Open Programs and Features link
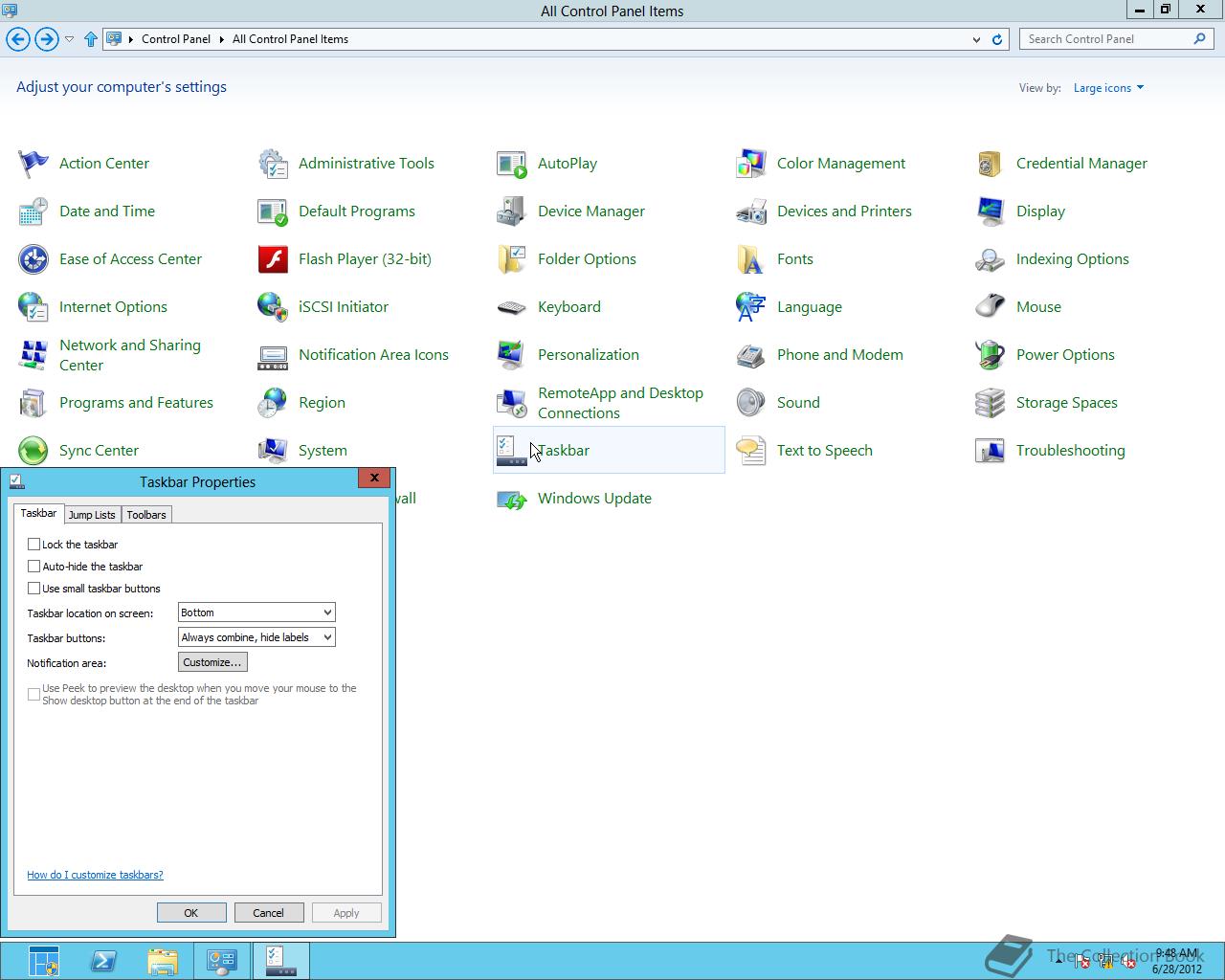 [x=136, y=403]
